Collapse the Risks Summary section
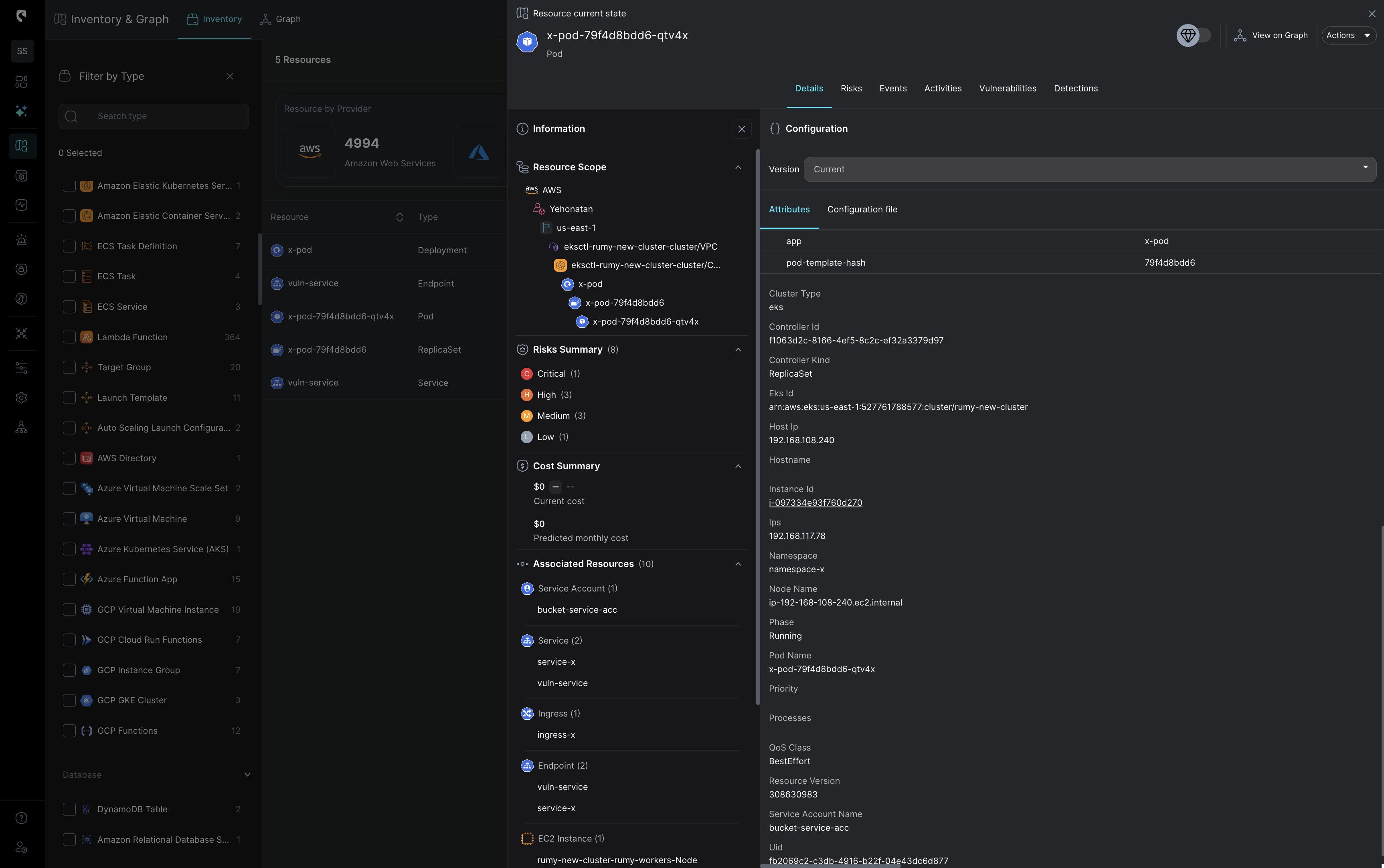Viewport: 1384px width, 868px height. tap(738, 349)
